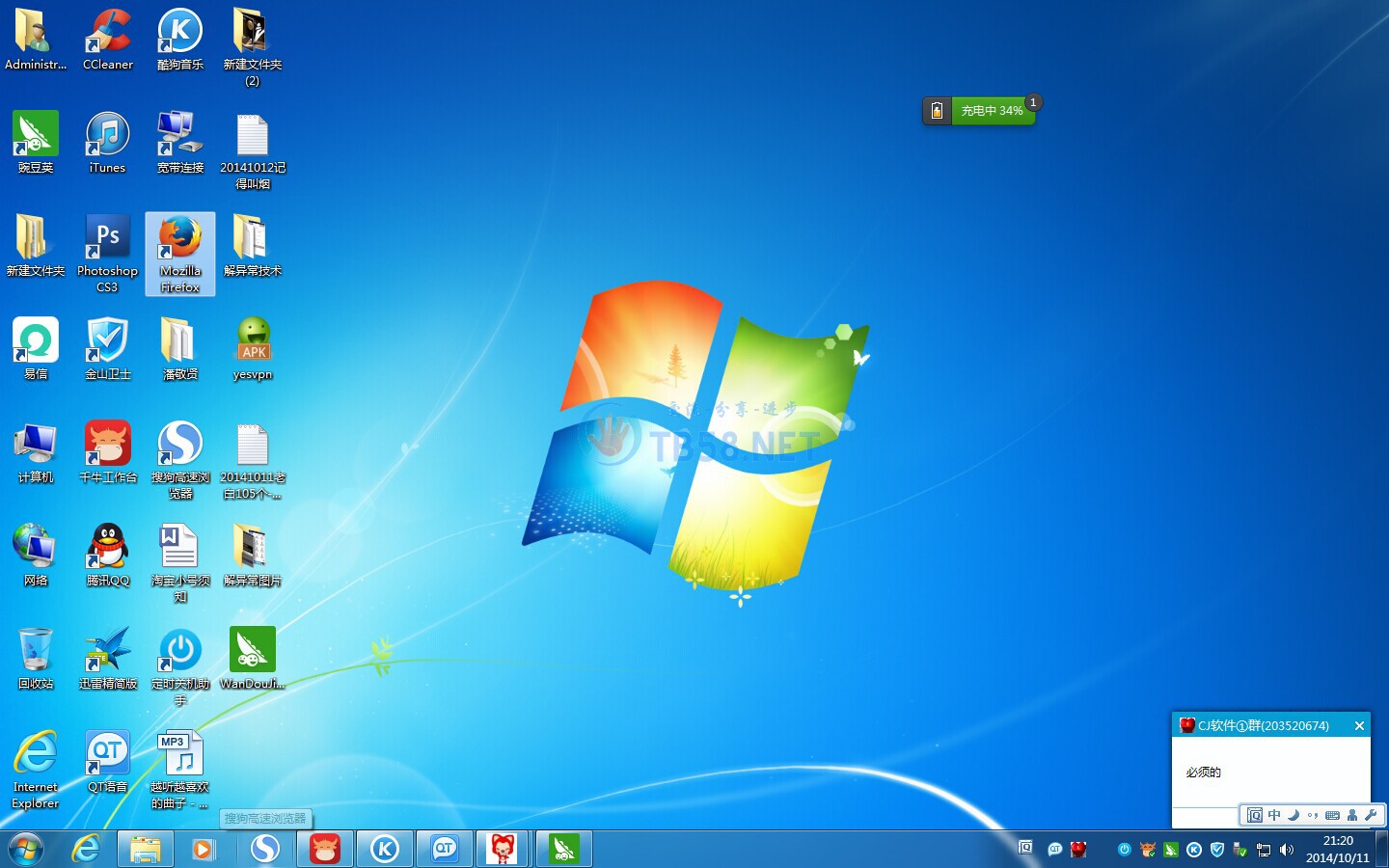
Task: Open Internet Explorer from the desktop
Action: pos(36,769)
